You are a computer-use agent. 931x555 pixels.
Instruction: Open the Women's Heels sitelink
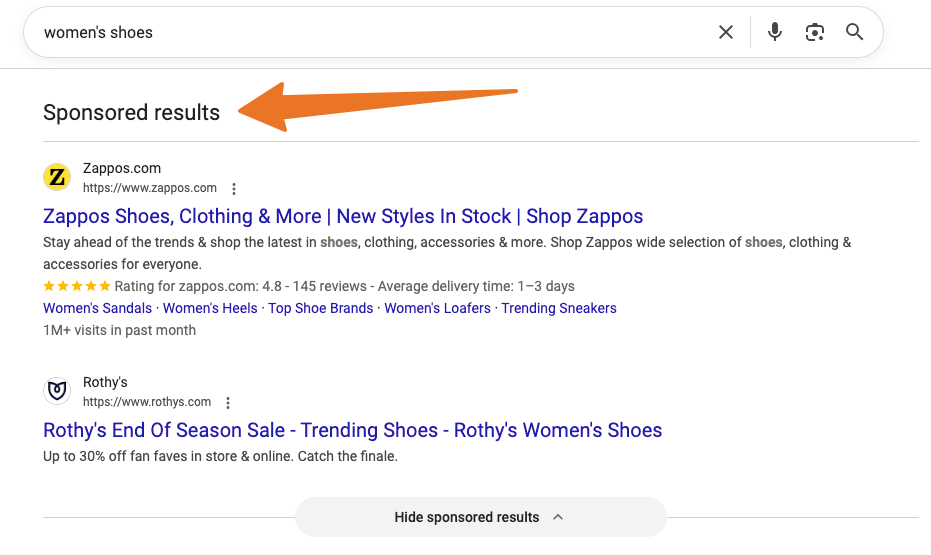point(210,308)
